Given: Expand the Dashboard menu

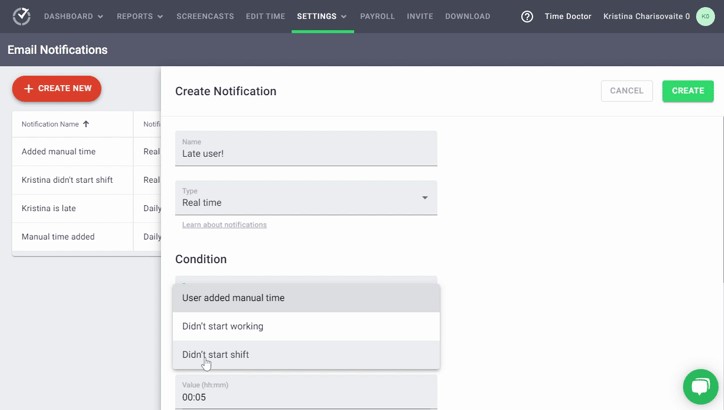Looking at the screenshot, I should pos(73,17).
